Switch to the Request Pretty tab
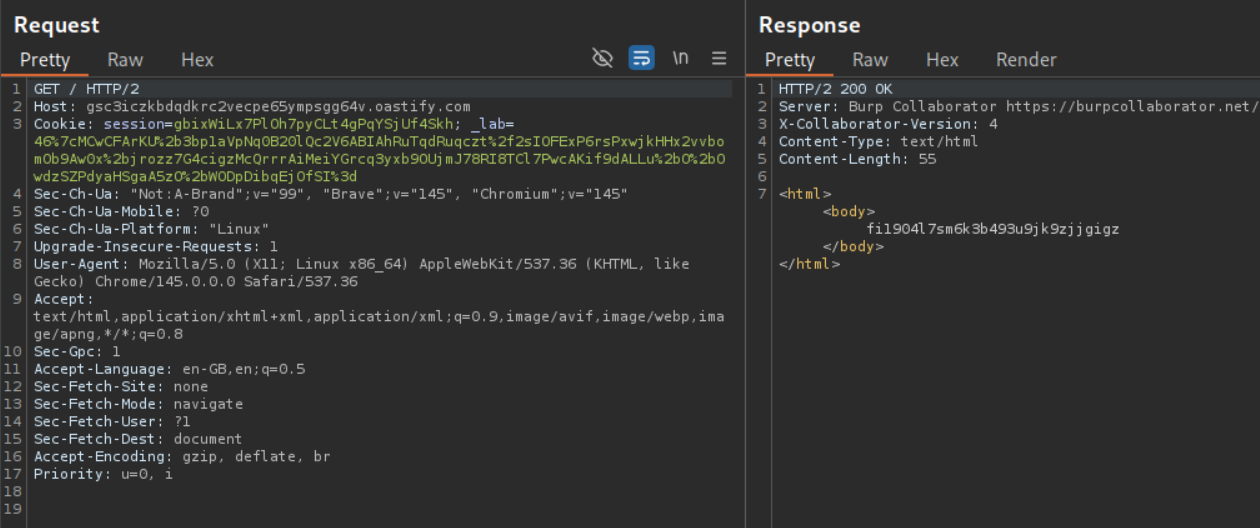The width and height of the screenshot is (1260, 528). tap(45, 60)
